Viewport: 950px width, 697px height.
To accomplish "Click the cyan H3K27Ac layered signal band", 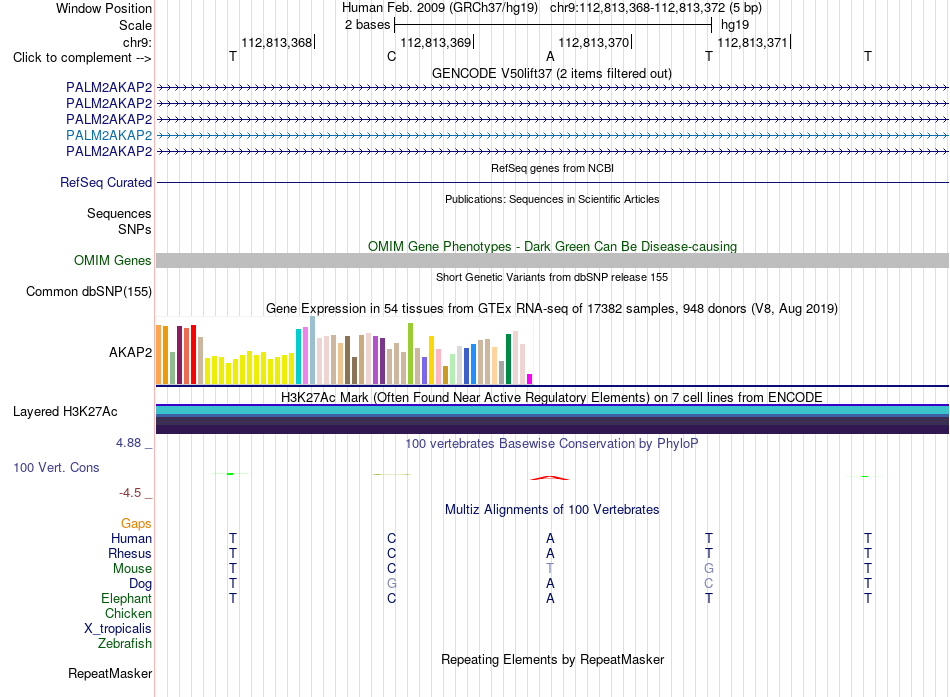I will pos(552,410).
